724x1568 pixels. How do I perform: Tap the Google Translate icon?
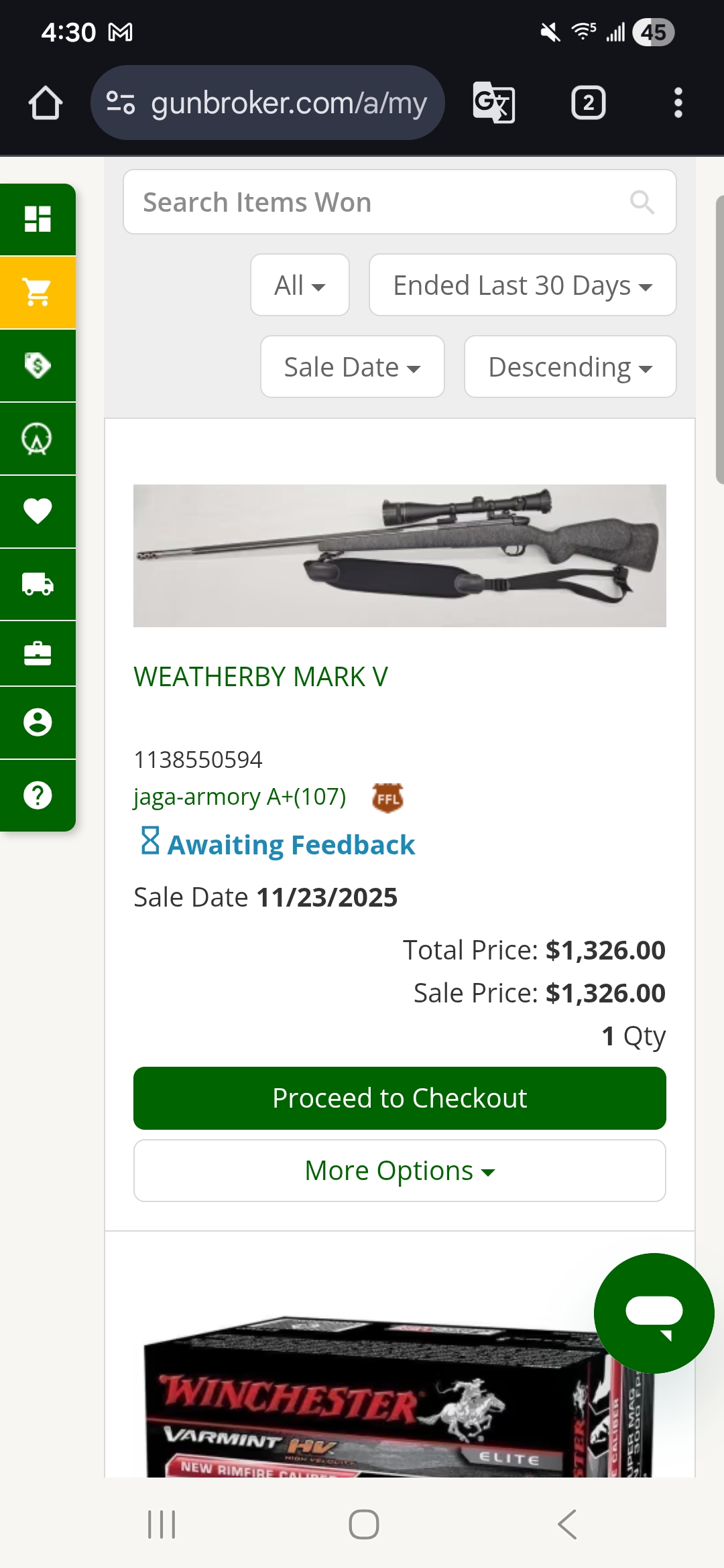point(494,103)
